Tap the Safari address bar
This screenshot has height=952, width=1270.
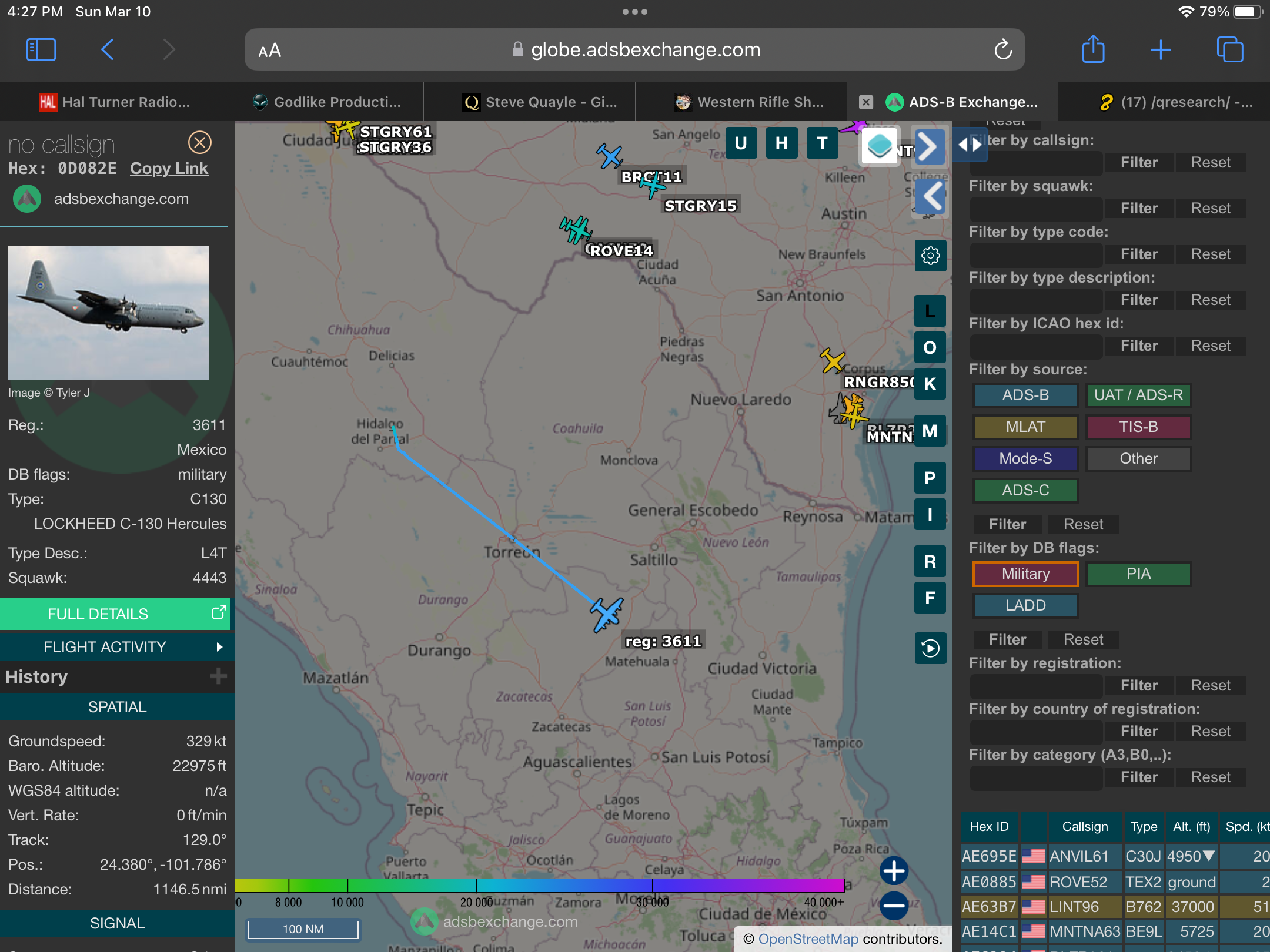coord(635,50)
